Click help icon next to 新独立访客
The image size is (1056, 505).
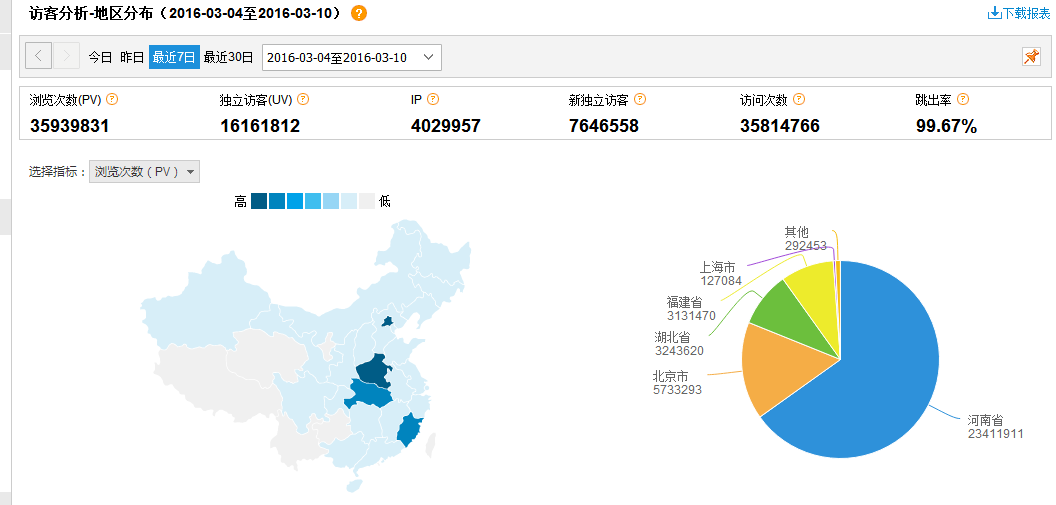(x=640, y=100)
